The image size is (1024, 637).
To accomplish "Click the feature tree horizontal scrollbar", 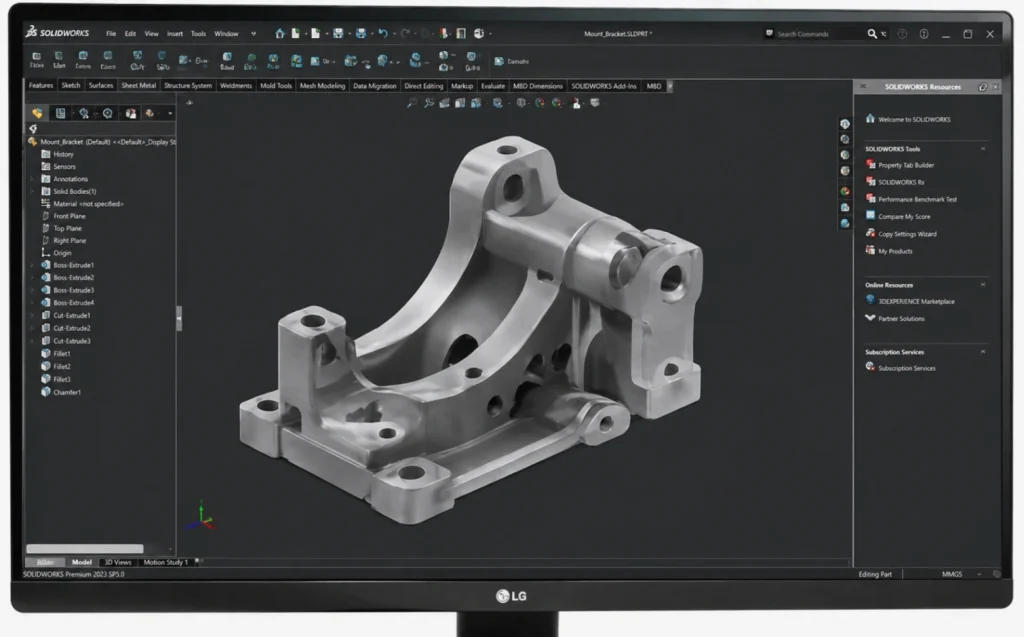I will tap(85, 549).
